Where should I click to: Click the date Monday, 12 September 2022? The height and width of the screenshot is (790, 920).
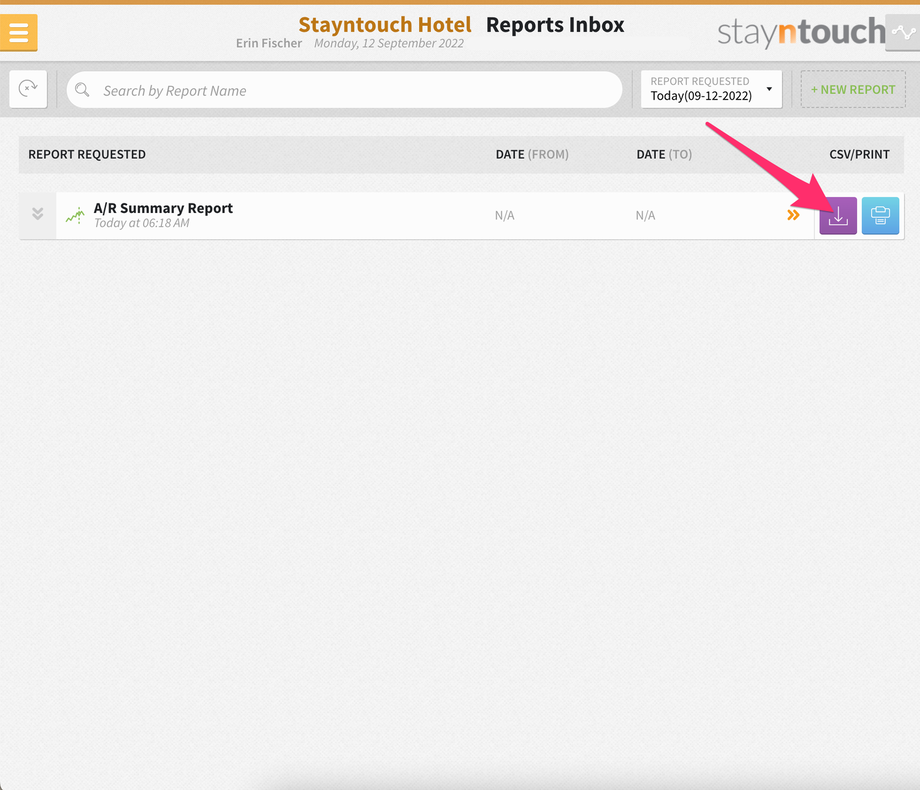click(x=388, y=43)
